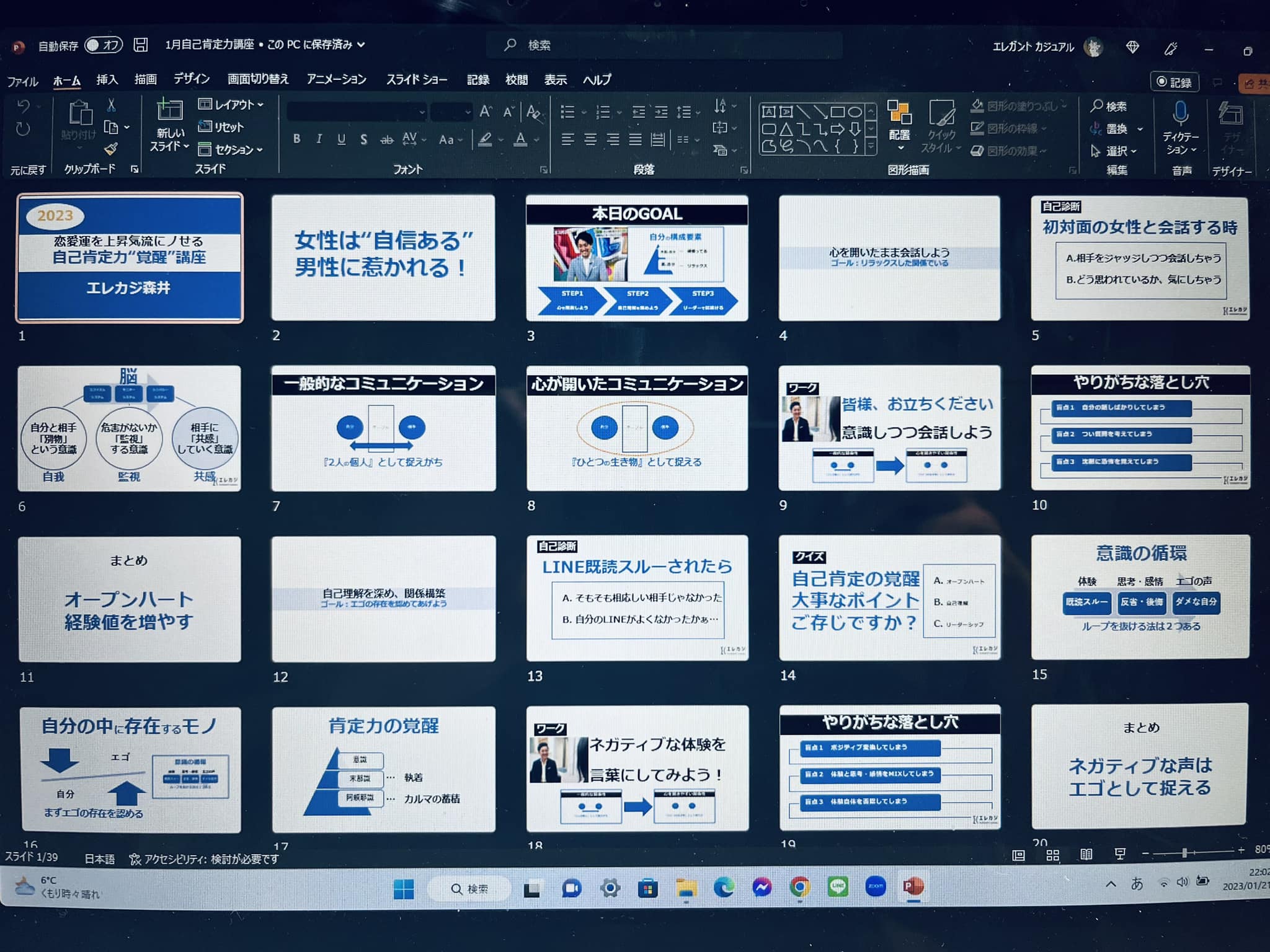Open the Shape Fill (図形の塗りつぶし) dropdown
This screenshot has width=1270, height=952.
point(1018,106)
